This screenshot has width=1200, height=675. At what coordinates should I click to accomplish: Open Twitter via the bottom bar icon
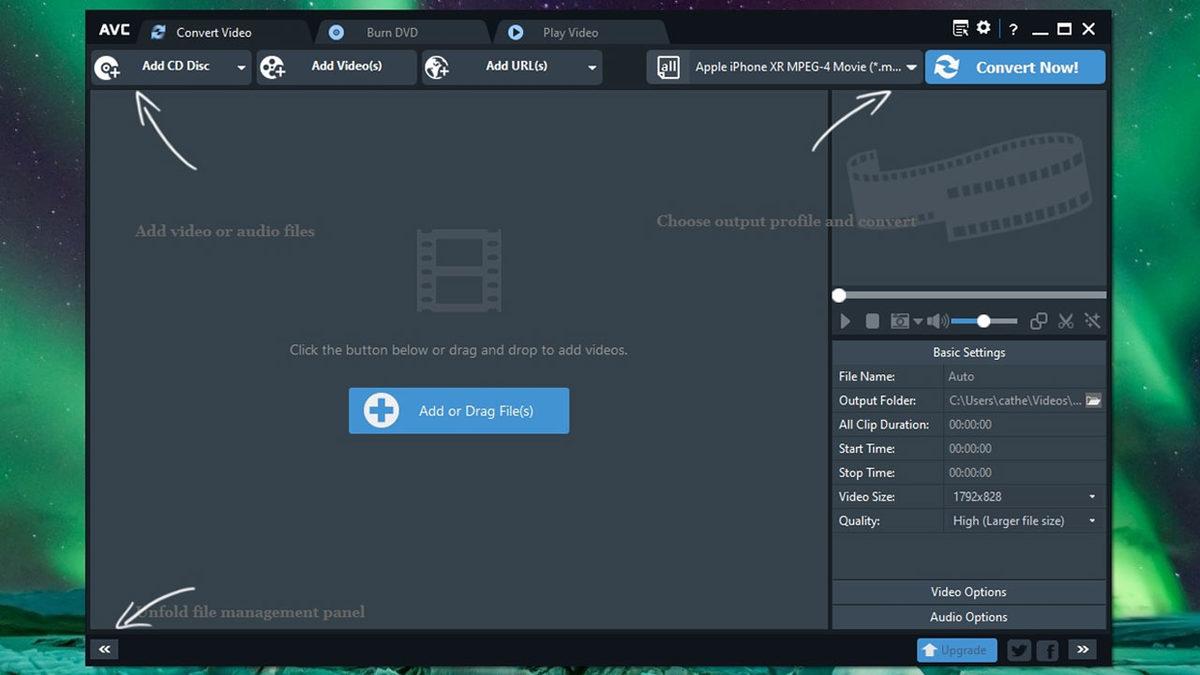click(1018, 649)
